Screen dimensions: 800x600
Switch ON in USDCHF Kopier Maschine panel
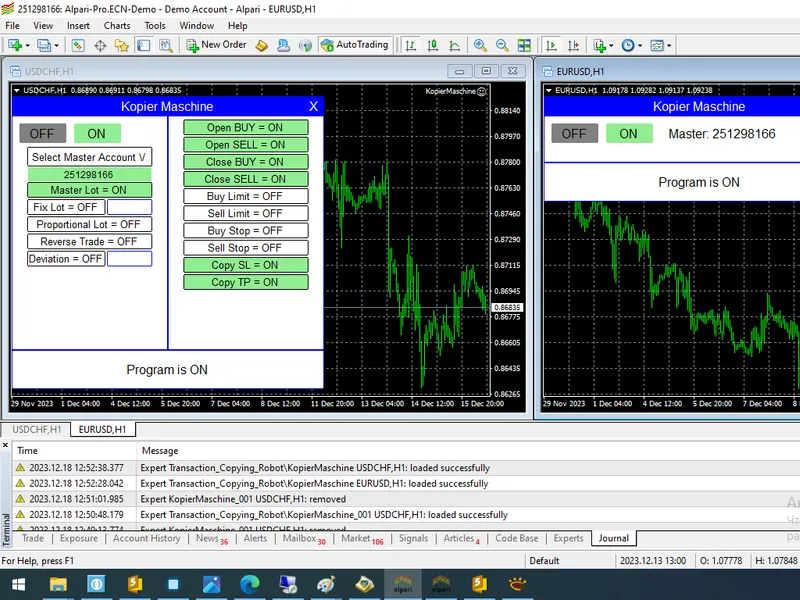pyautogui.click(x=97, y=134)
